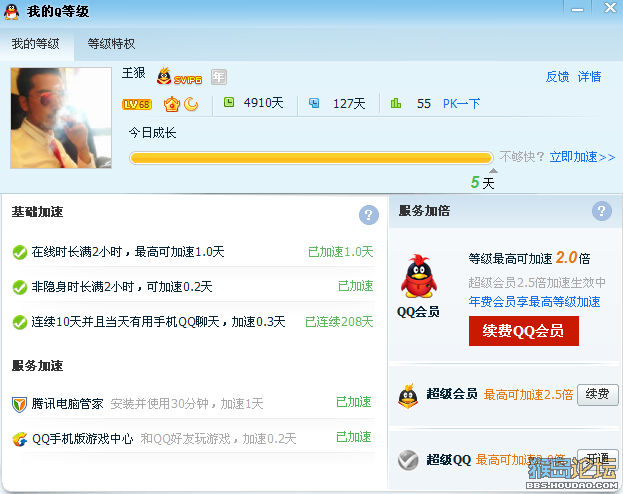Image resolution: width=623 pixels, height=494 pixels.
Task: Minimize the 我的Q等级 window
Action: [x=577, y=9]
